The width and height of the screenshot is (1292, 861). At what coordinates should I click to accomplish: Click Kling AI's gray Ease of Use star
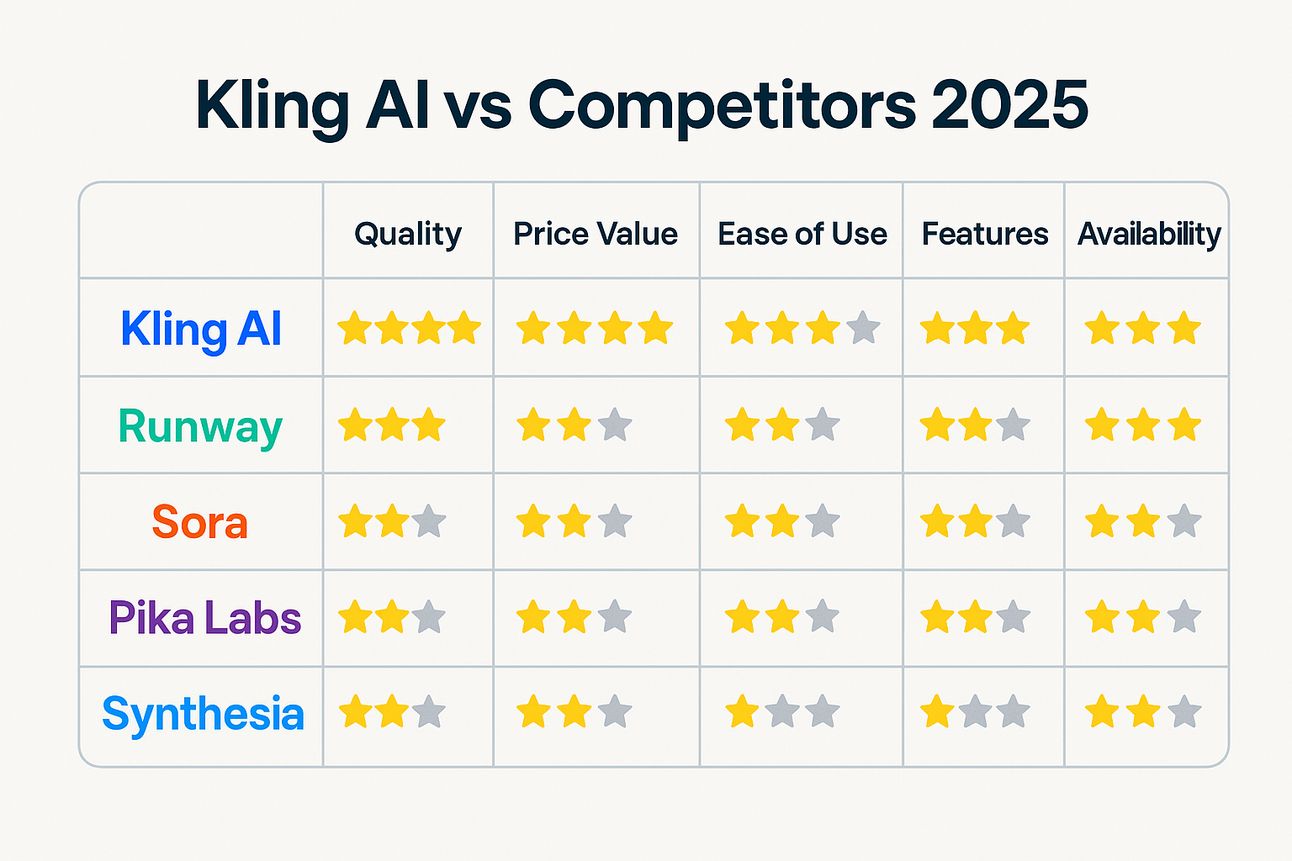[863, 328]
